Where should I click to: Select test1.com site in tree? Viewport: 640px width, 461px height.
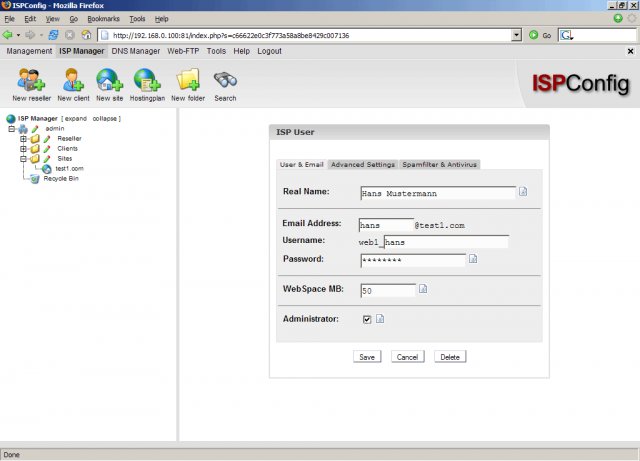tap(69, 169)
